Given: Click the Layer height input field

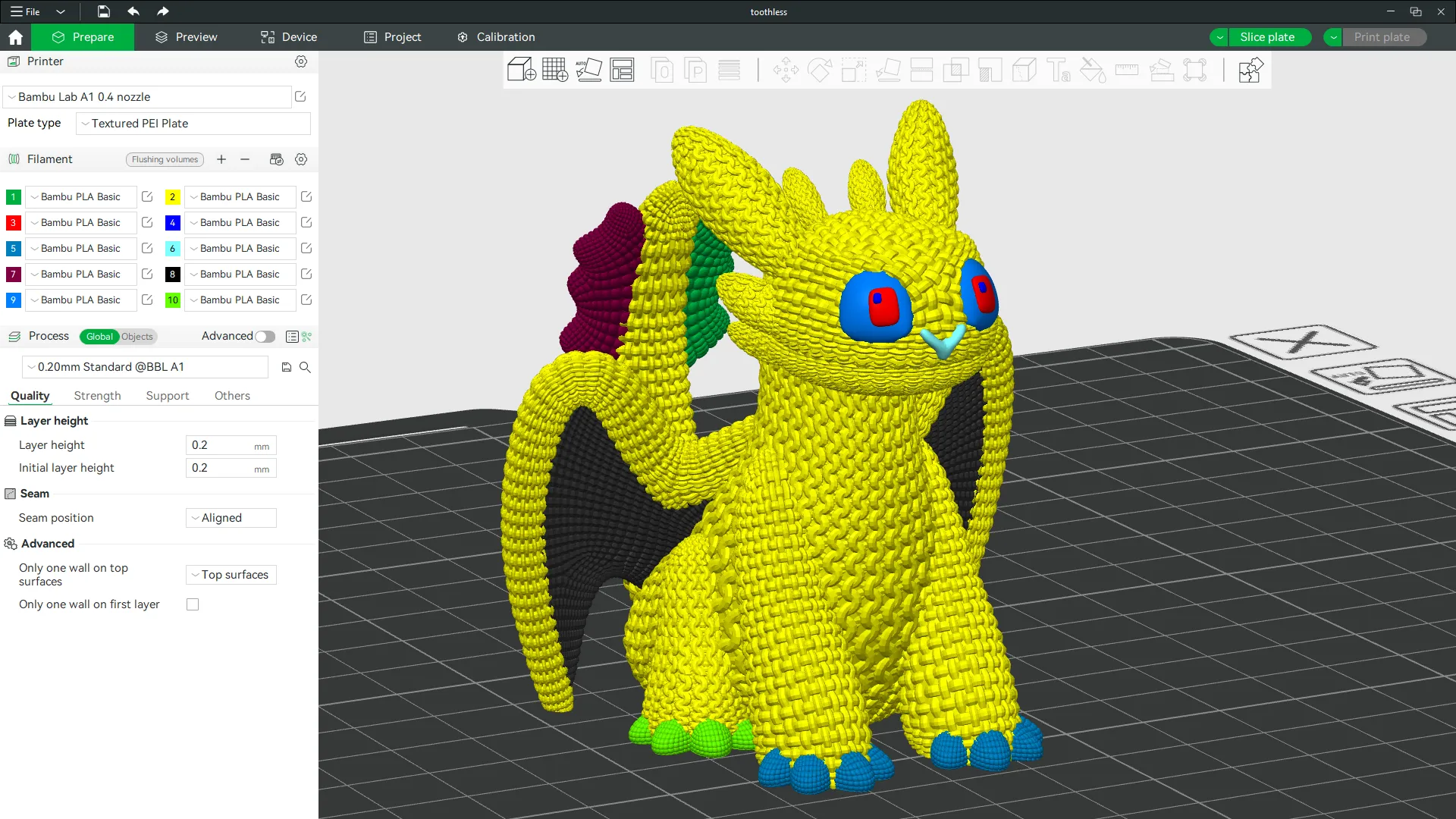Looking at the screenshot, I should point(231,445).
